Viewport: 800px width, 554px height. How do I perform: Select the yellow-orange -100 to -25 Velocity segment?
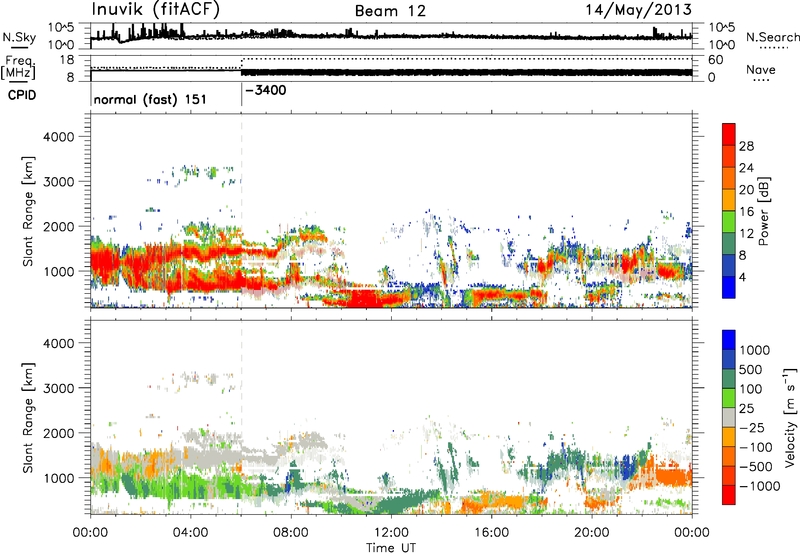729,437
